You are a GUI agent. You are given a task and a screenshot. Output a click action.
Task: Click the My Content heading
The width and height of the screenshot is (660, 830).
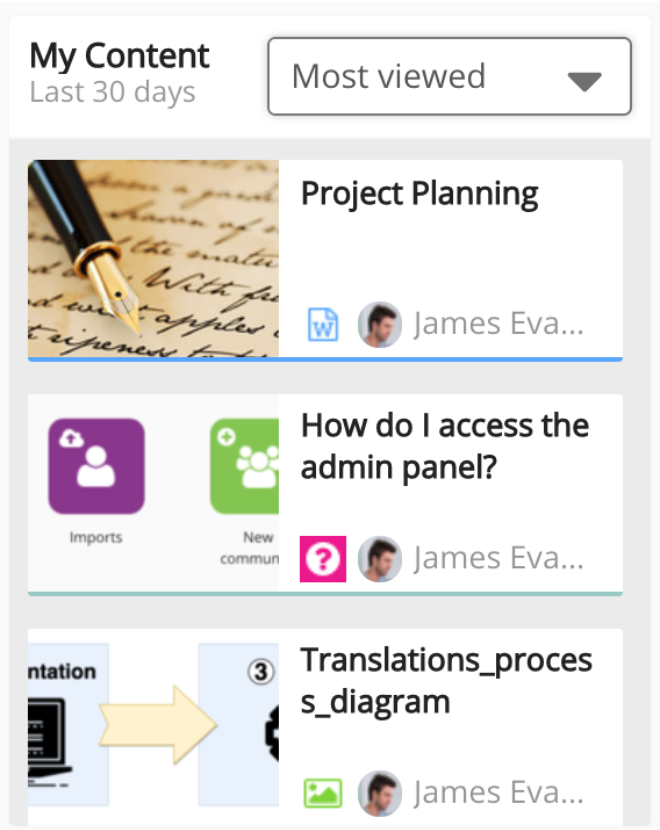[120, 56]
